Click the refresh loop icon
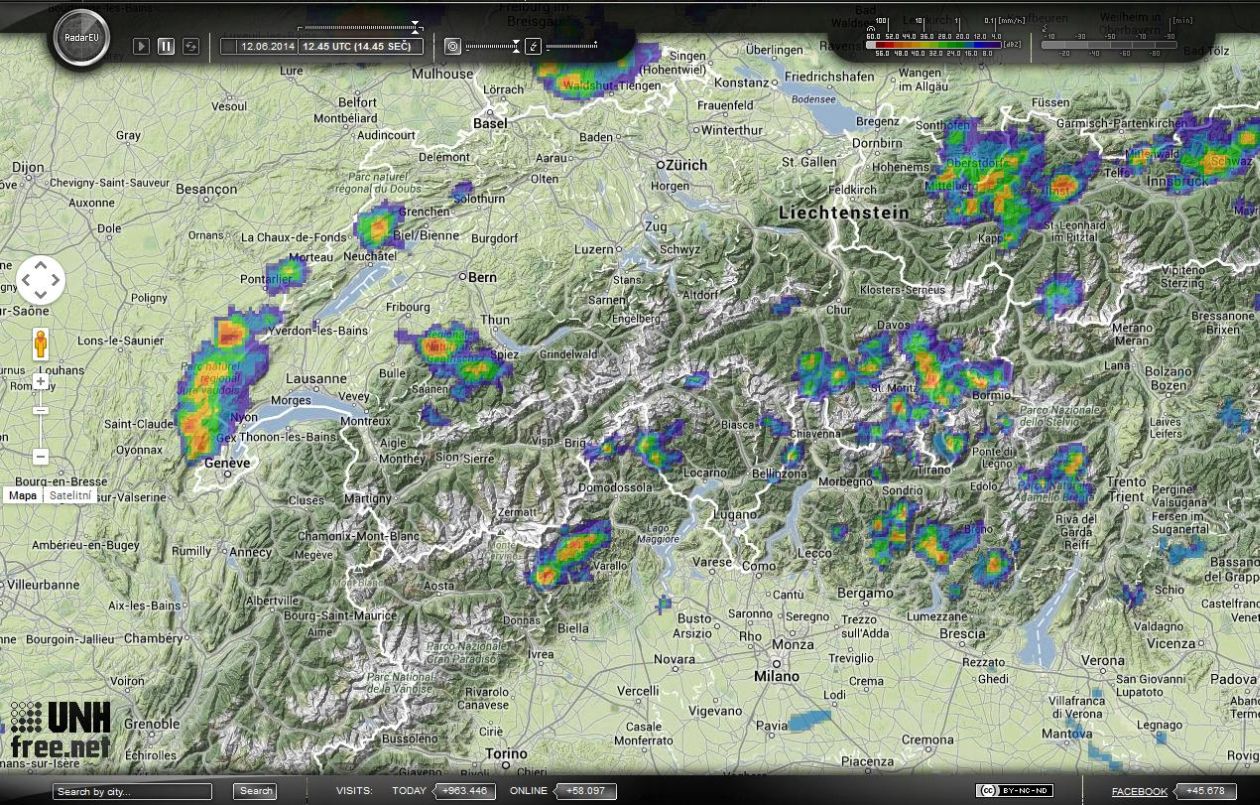1260x805 pixels. click(190, 46)
